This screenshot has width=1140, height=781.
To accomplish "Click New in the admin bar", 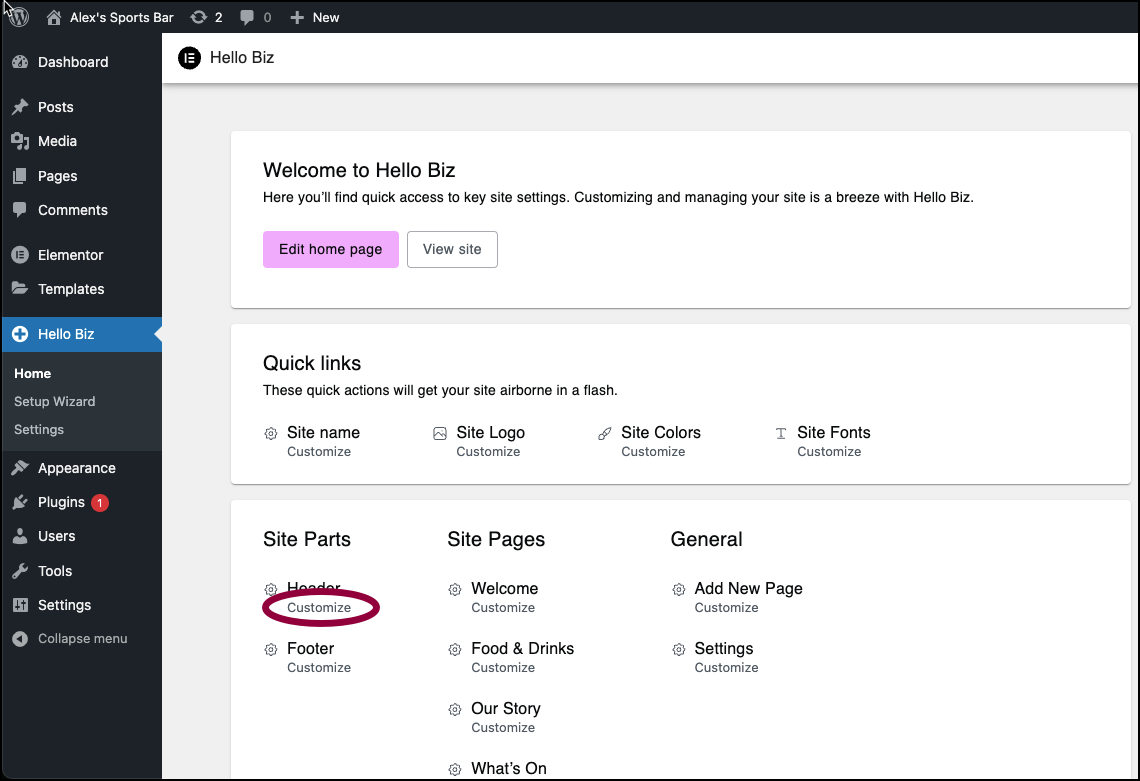I will (x=326, y=17).
